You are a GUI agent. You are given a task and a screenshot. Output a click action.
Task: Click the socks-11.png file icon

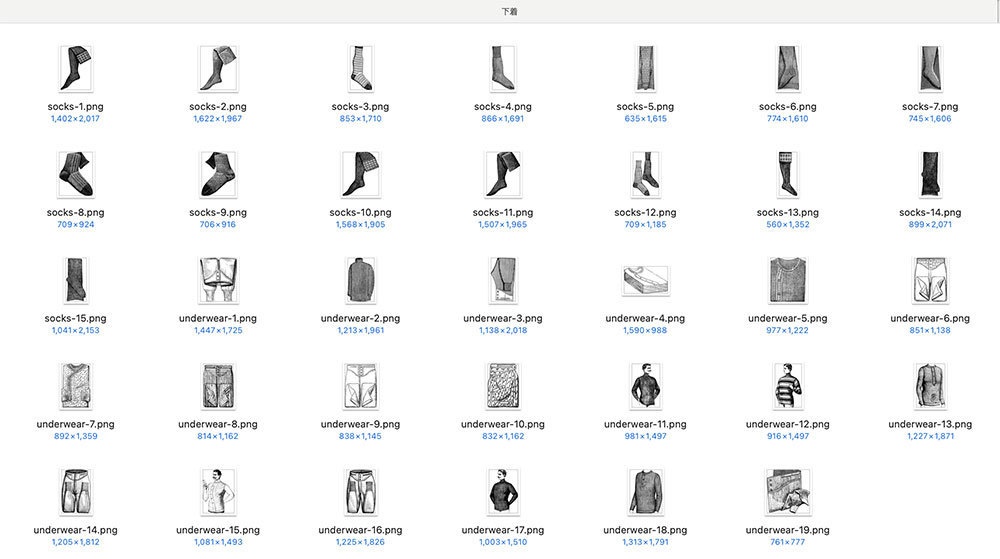click(x=503, y=174)
